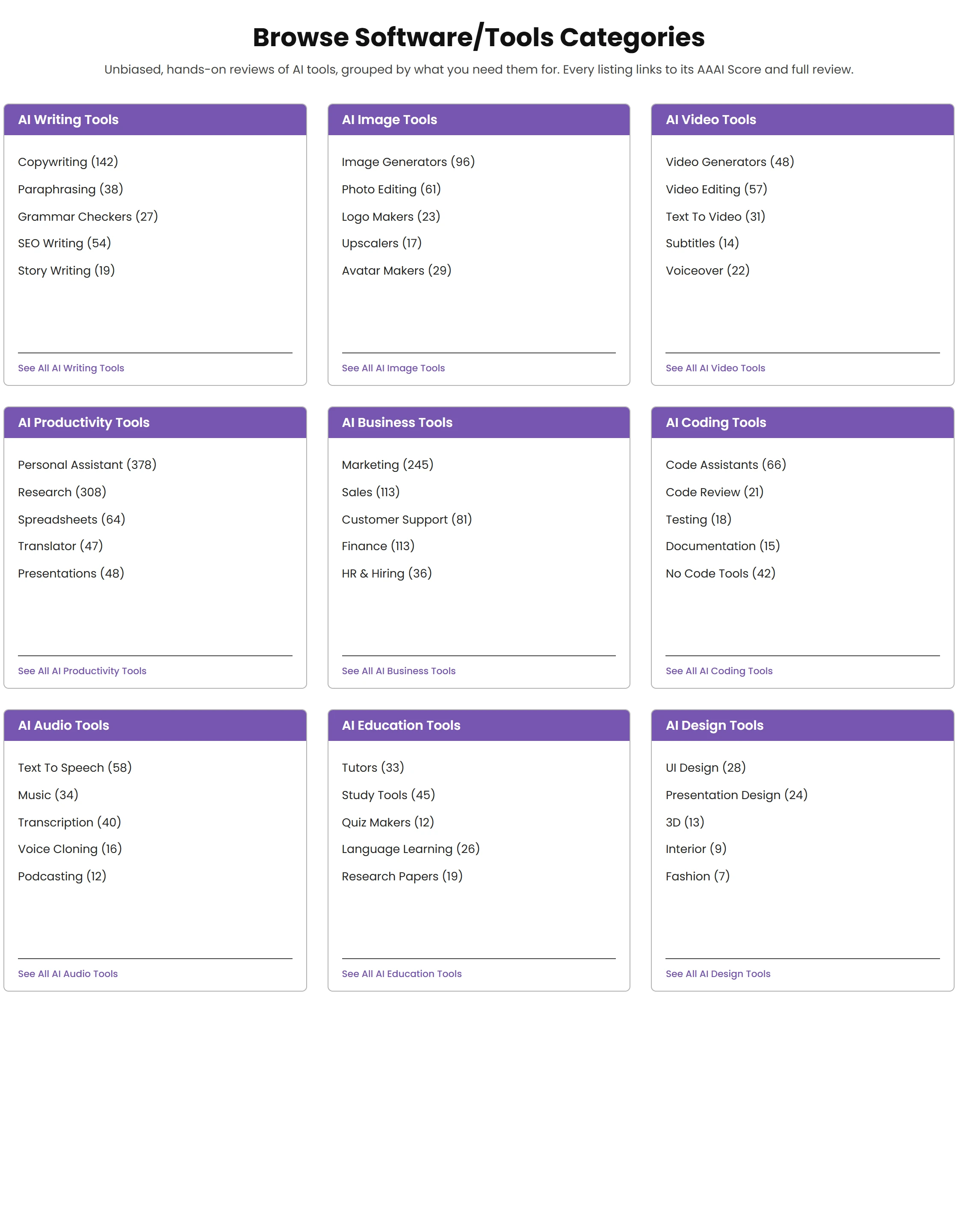This screenshot has height=1232, width=958.
Task: Open Image Generators (96)
Action: [x=408, y=162]
